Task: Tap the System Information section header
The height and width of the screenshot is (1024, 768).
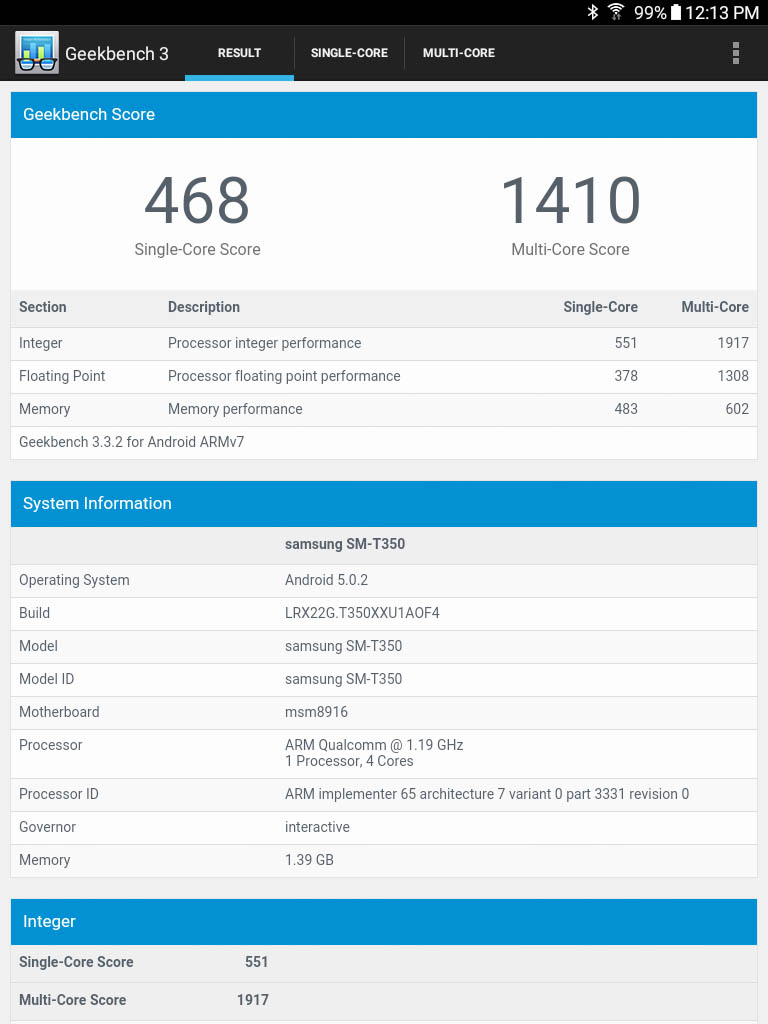Action: coord(384,503)
